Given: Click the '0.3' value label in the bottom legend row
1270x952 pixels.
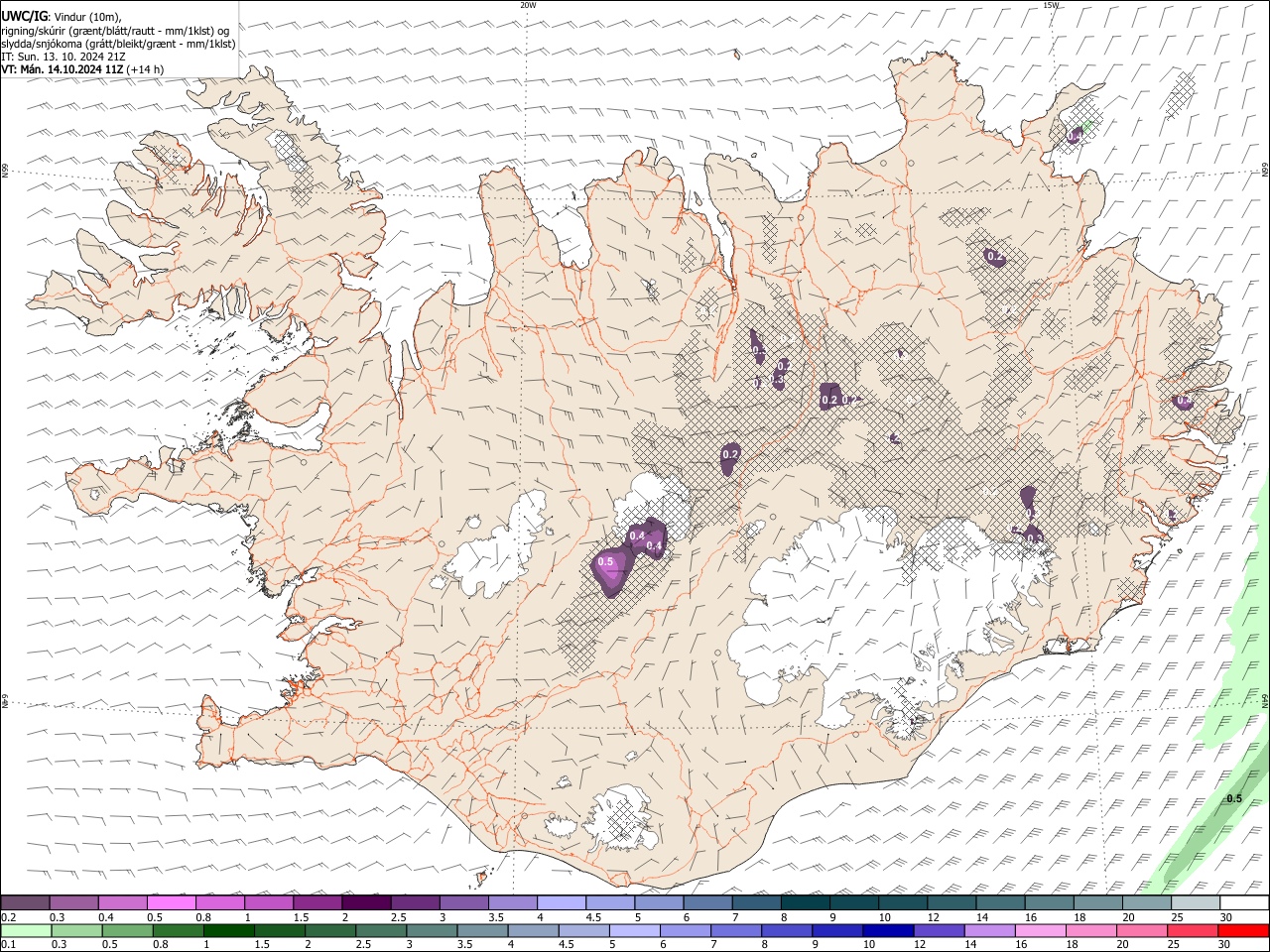Looking at the screenshot, I should (59, 945).
